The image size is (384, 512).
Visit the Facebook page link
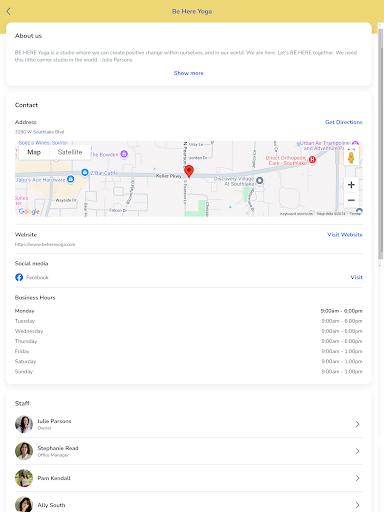356,277
